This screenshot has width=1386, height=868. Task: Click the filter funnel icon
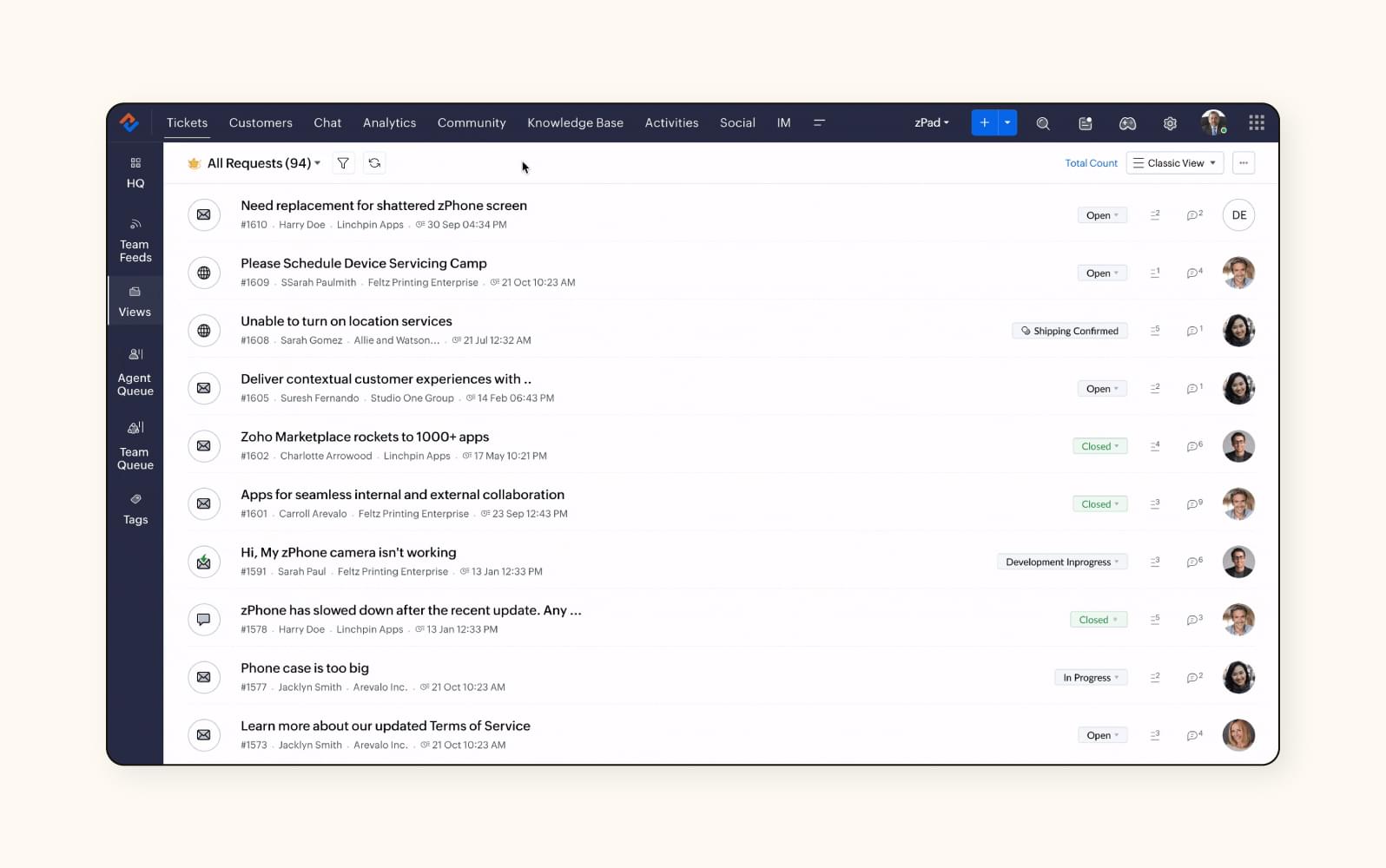pos(343,163)
